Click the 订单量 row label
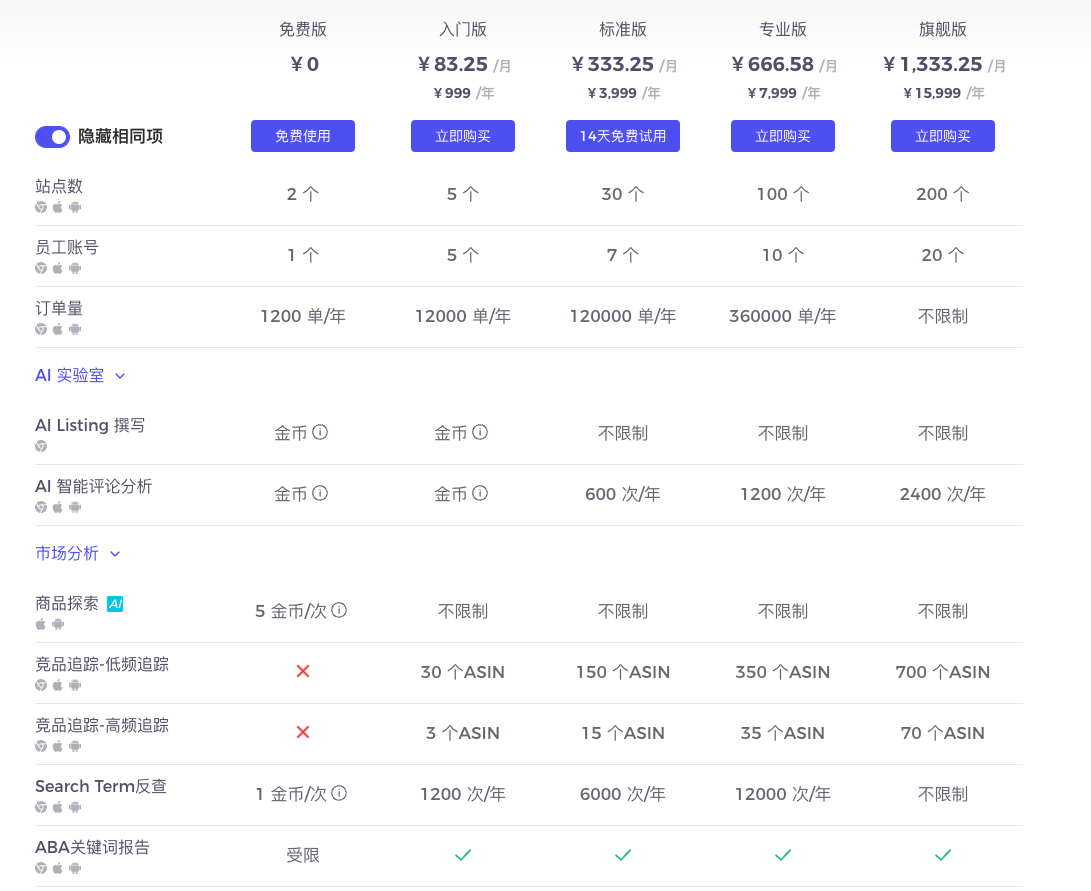1091x891 pixels. tap(59, 308)
